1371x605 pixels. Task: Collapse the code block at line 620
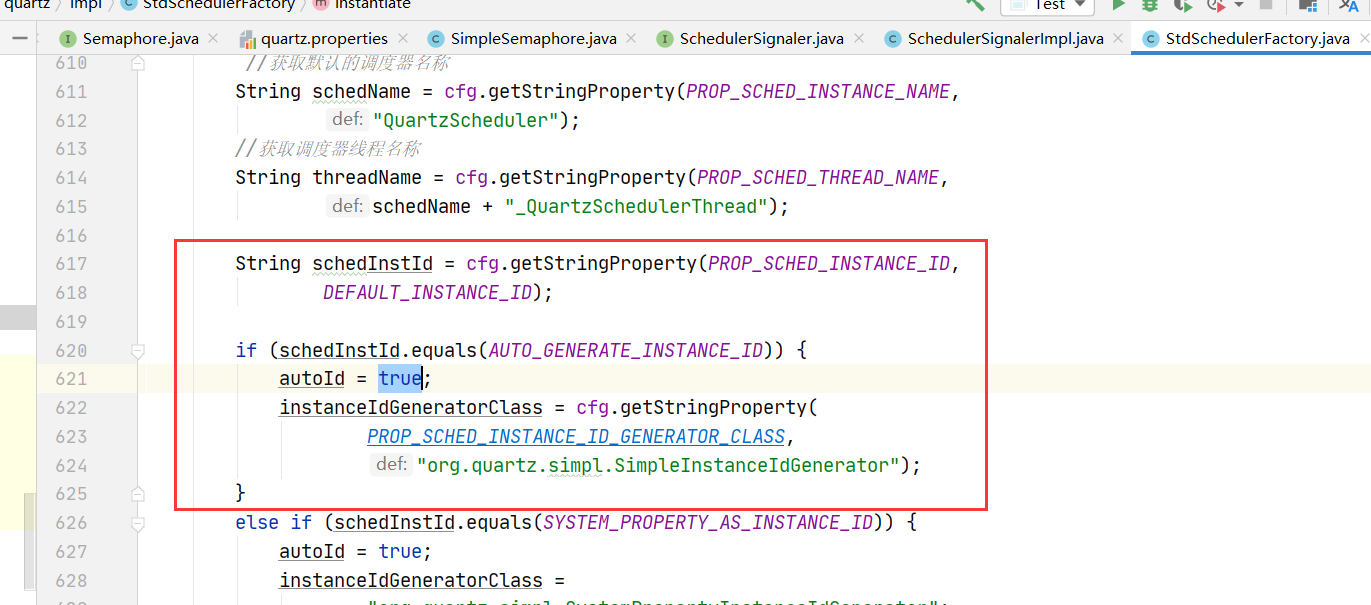click(x=138, y=351)
